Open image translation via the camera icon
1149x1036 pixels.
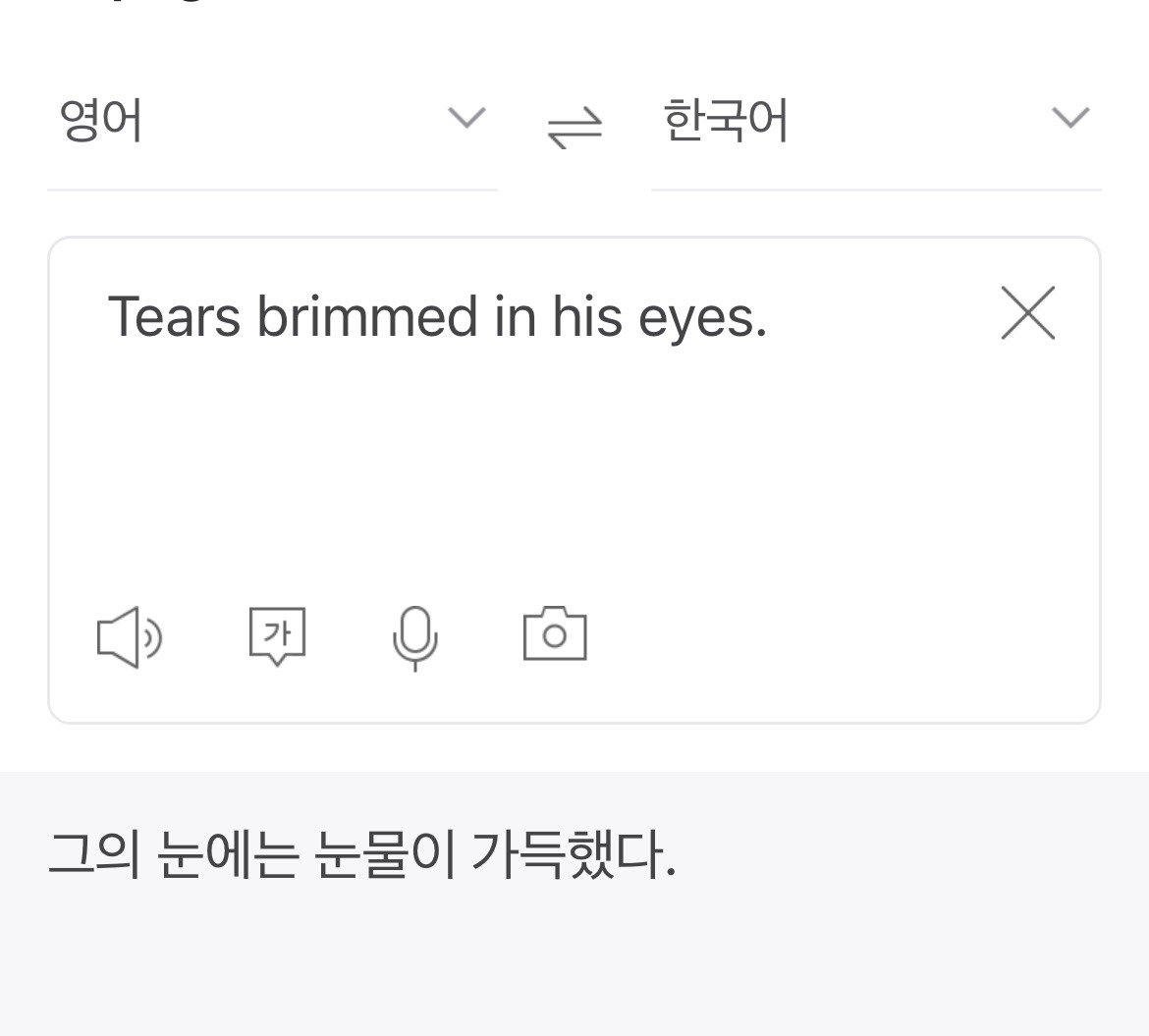(x=555, y=633)
